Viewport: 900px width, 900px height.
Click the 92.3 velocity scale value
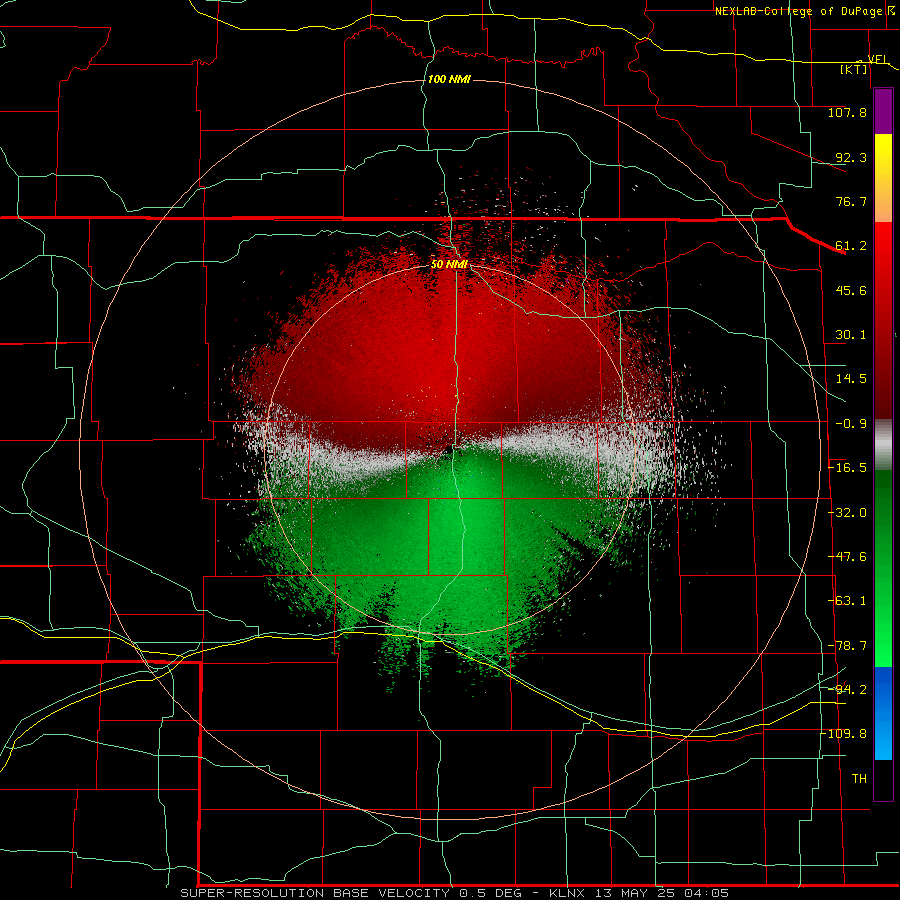point(851,157)
